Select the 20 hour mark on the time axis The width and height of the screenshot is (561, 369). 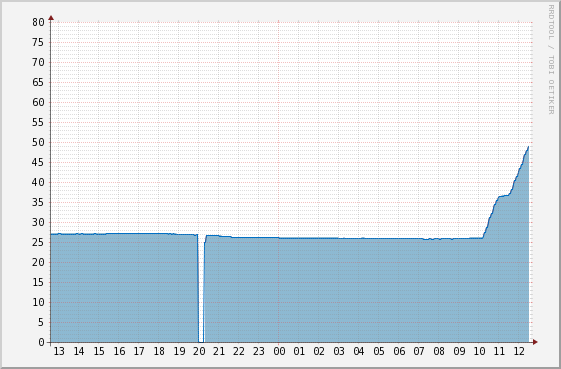click(199, 351)
